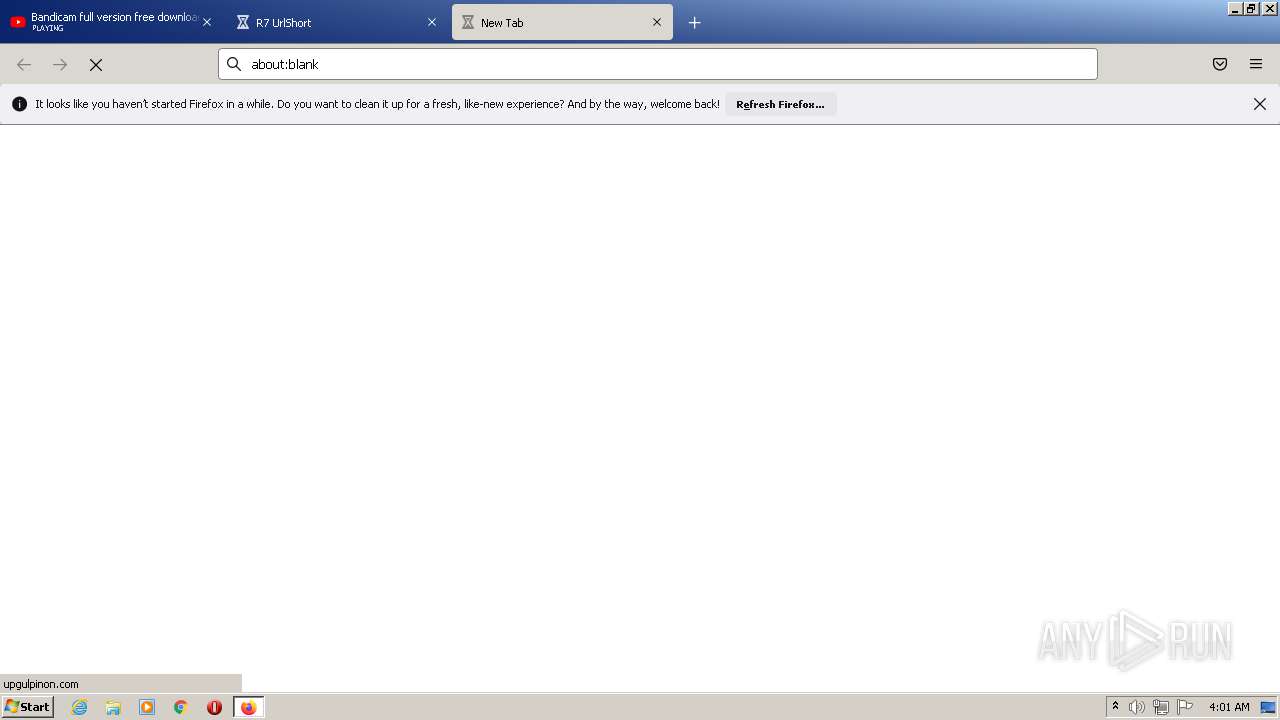Stop loading the page
1280x720 pixels.
(96, 64)
